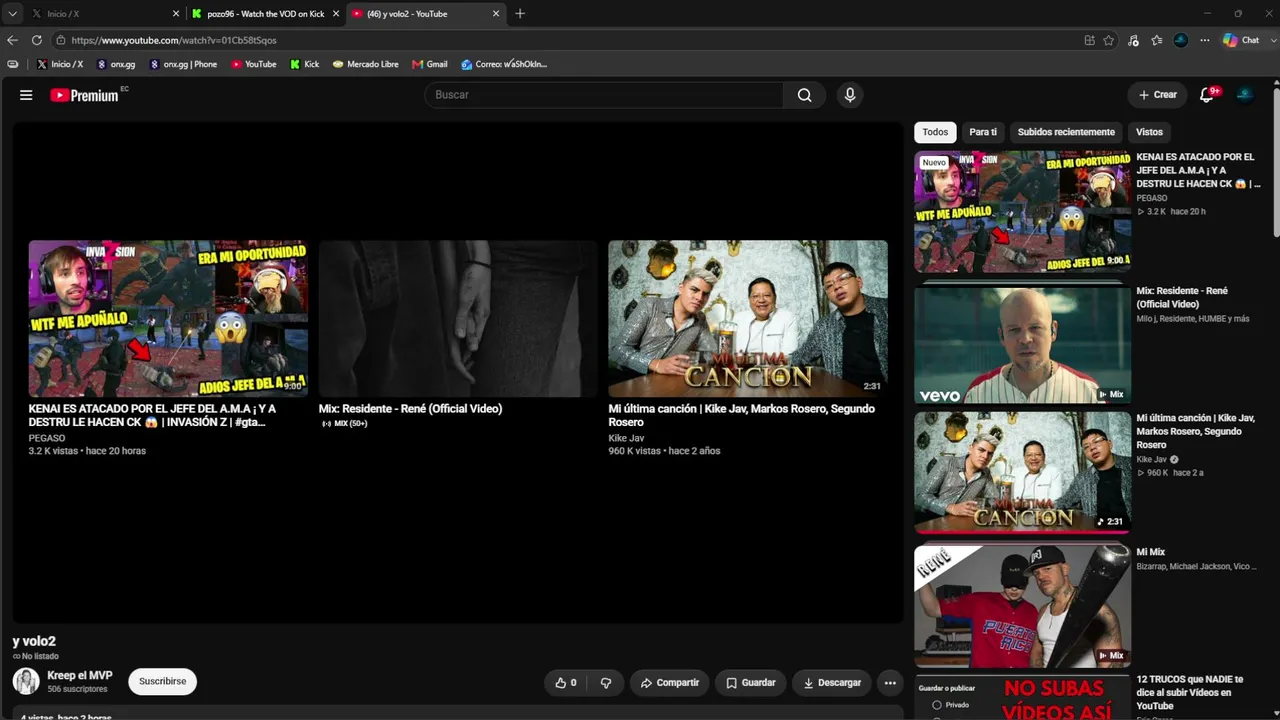Add this page to favorites star
Viewport: 1280px width, 720px height.
coord(1109,40)
